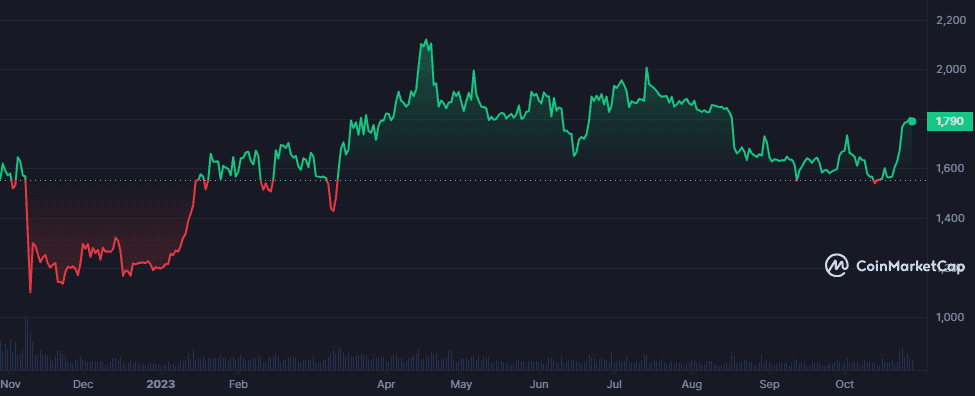Viewport: 975px width, 396px height.
Task: Click the green end-of-line price dot
Action: pyautogui.click(x=912, y=121)
